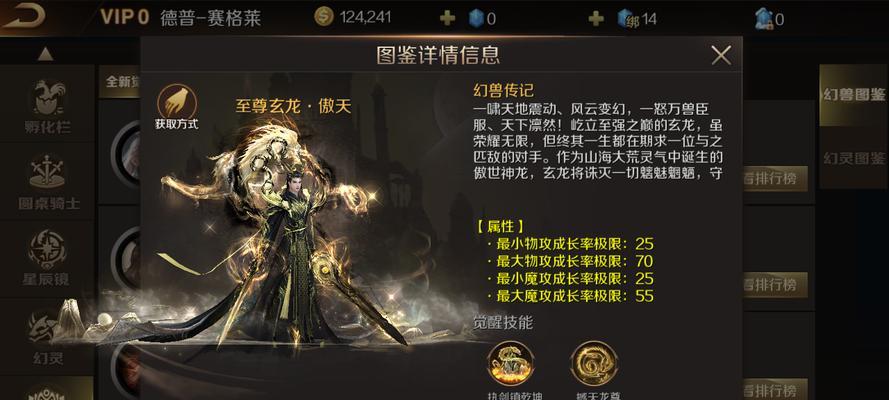The height and width of the screenshot is (400, 889).
Task: Select the 孵化栏 rooster icon
Action: [46, 97]
